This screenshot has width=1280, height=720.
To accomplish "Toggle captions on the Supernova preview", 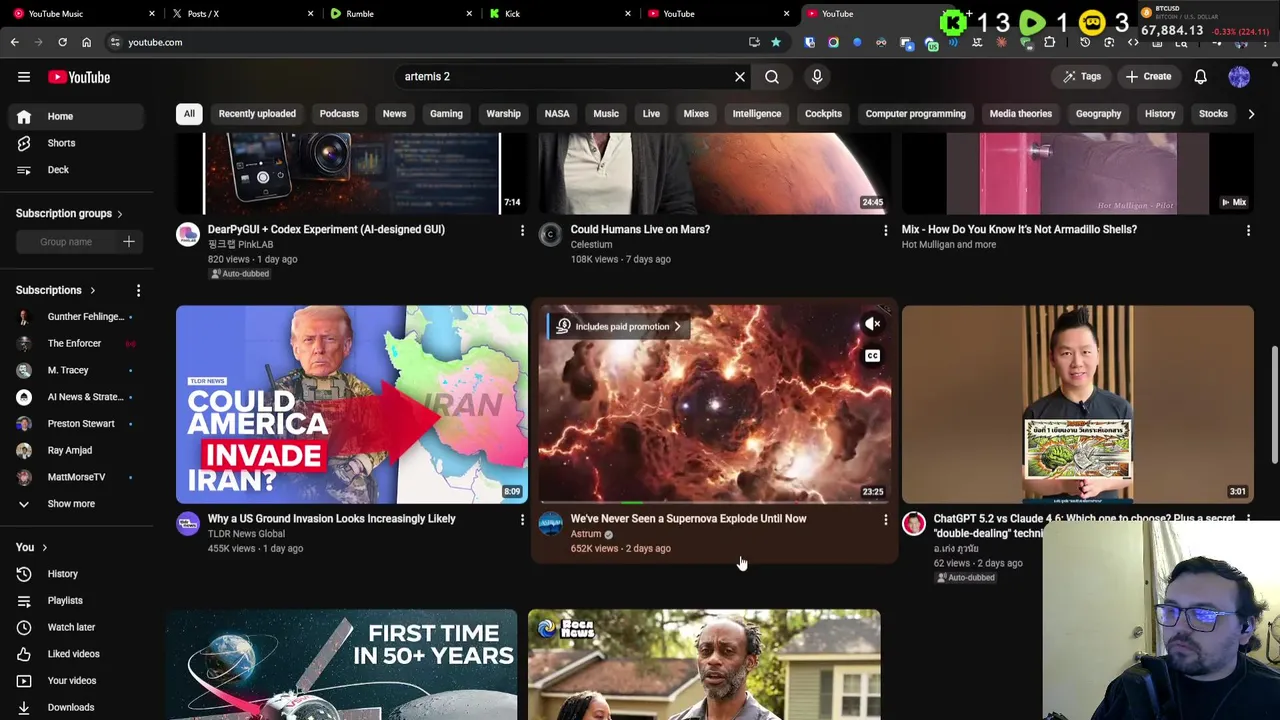I will point(873,356).
